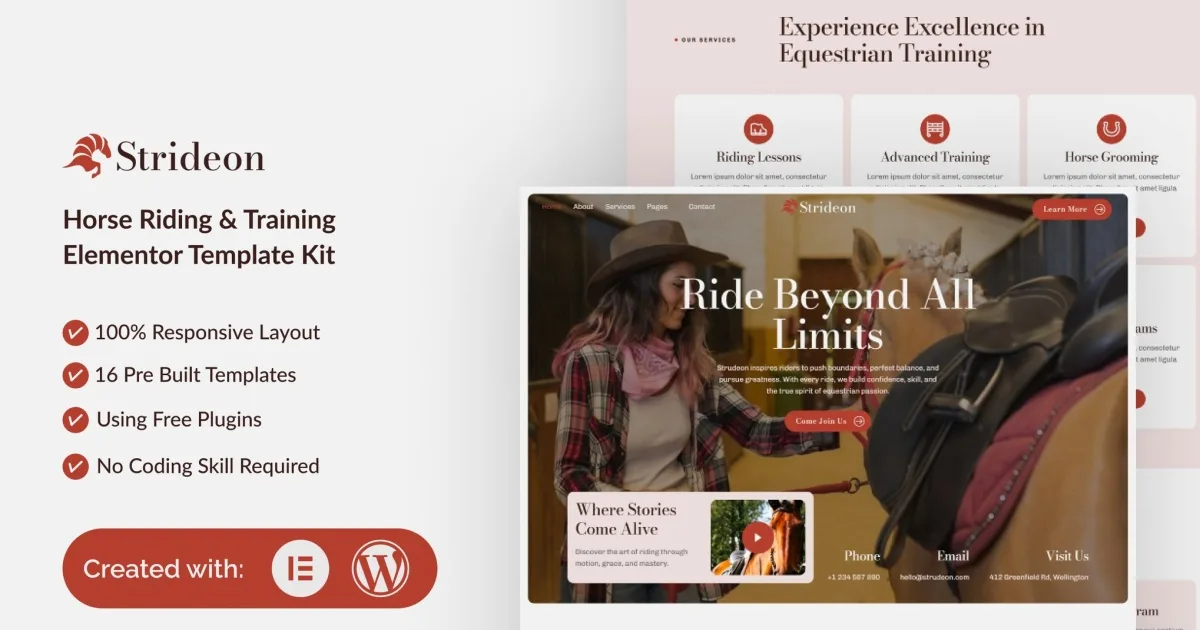Click the Created with badge label
1200x630 pixels.
pyautogui.click(x=163, y=569)
